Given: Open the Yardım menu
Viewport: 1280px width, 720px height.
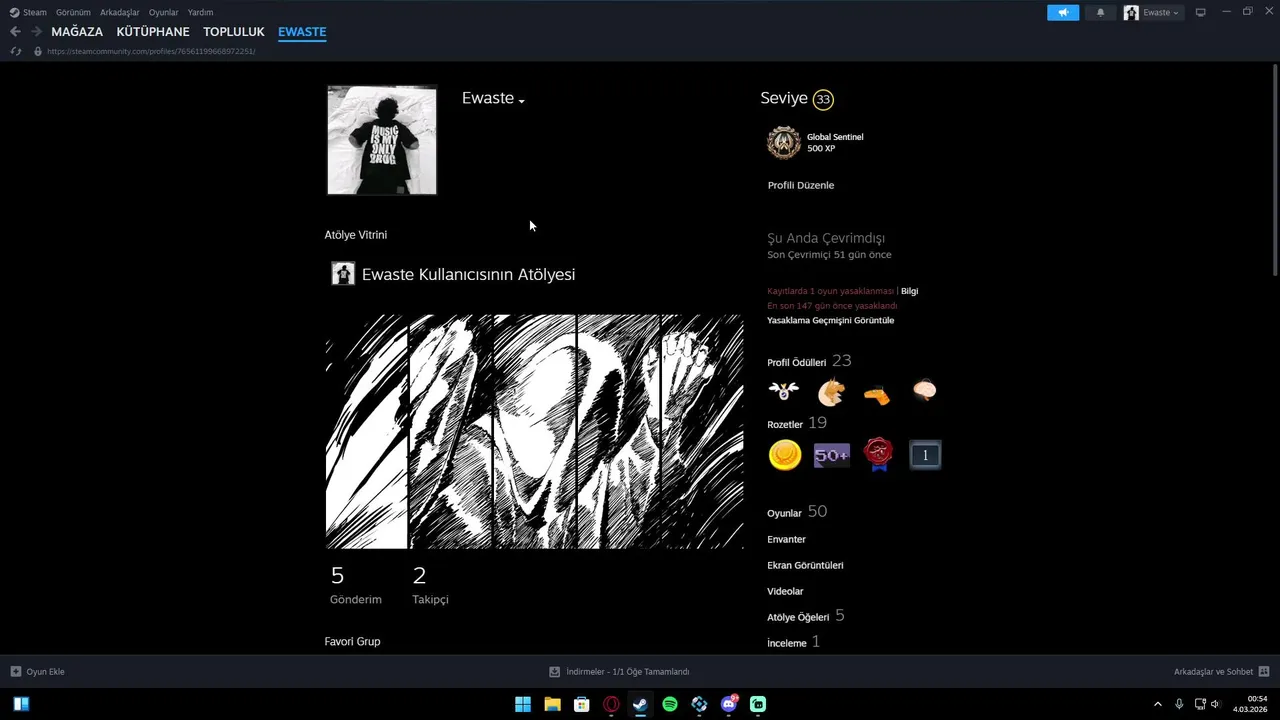Looking at the screenshot, I should [200, 12].
